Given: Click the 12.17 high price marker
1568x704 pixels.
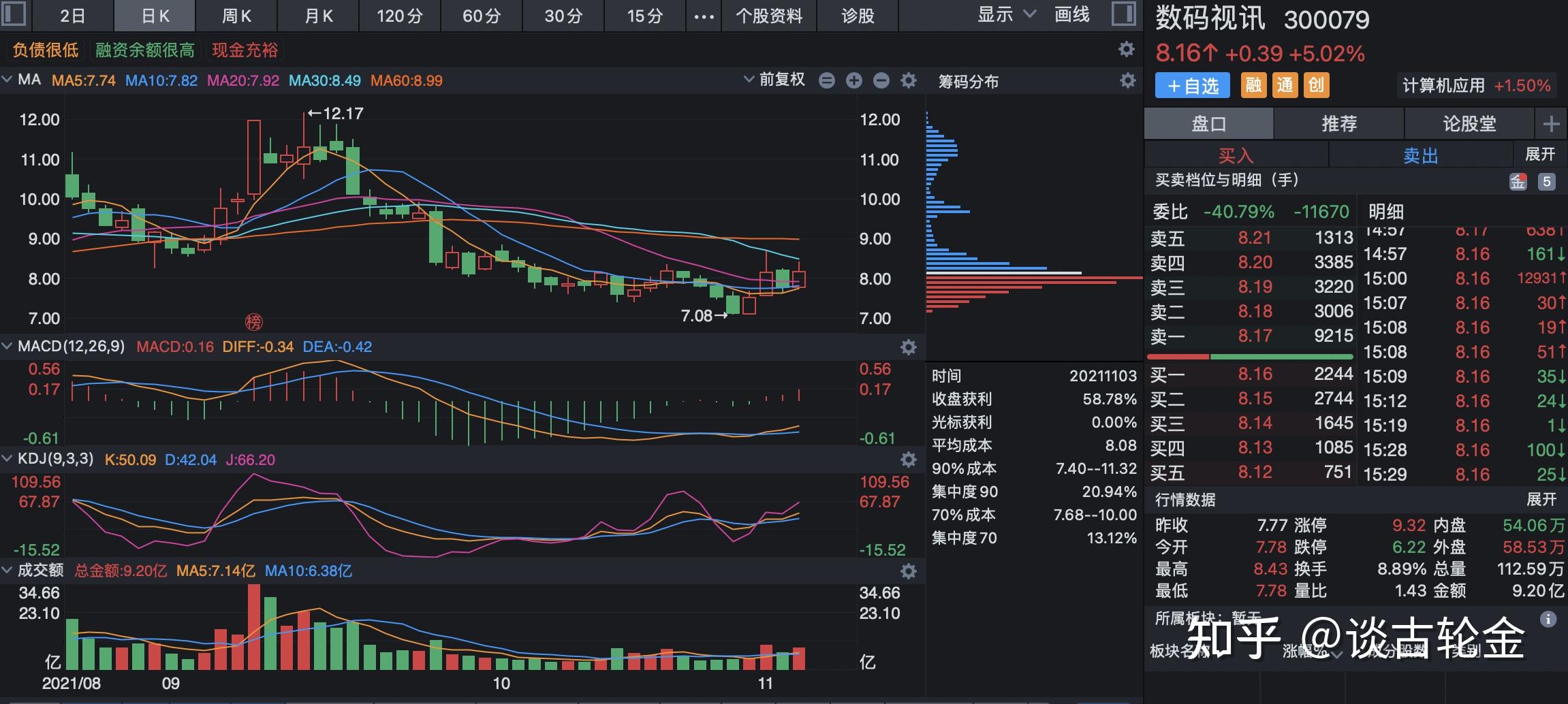Looking at the screenshot, I should 336,113.
